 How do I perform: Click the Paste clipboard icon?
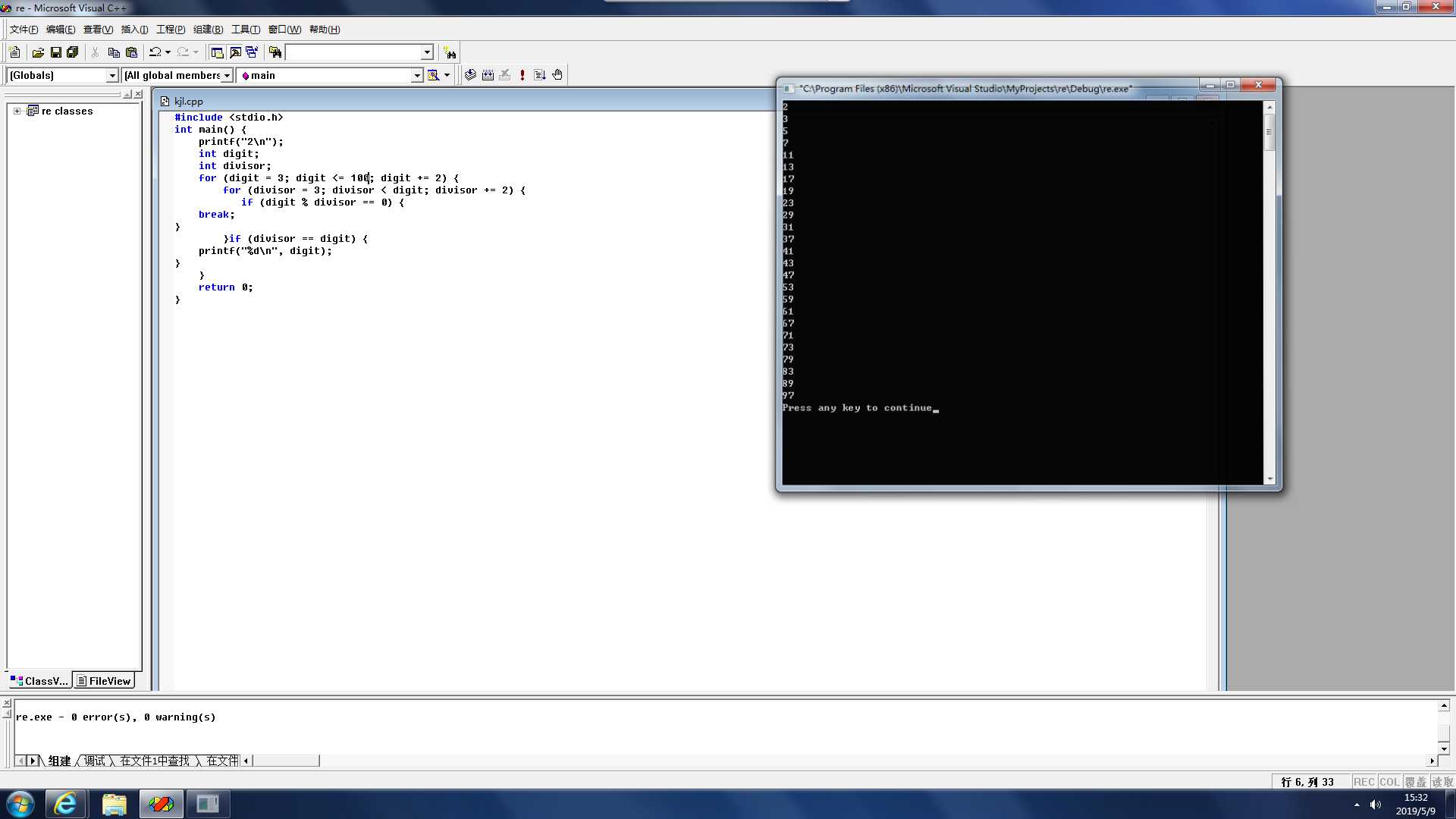[131, 52]
